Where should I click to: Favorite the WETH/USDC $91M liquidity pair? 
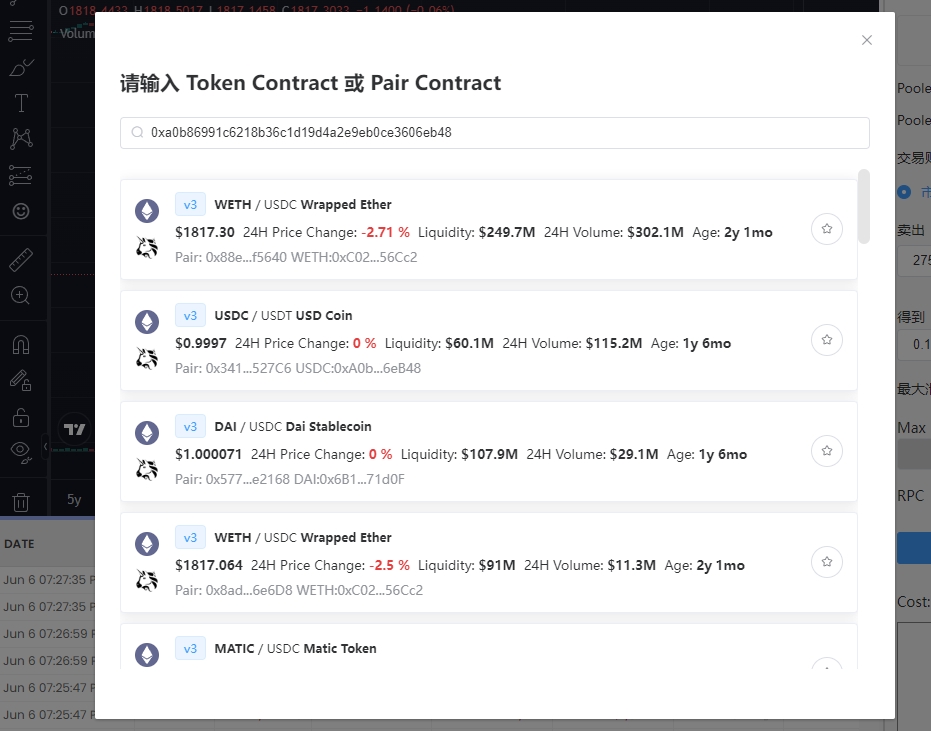pyautogui.click(x=827, y=562)
